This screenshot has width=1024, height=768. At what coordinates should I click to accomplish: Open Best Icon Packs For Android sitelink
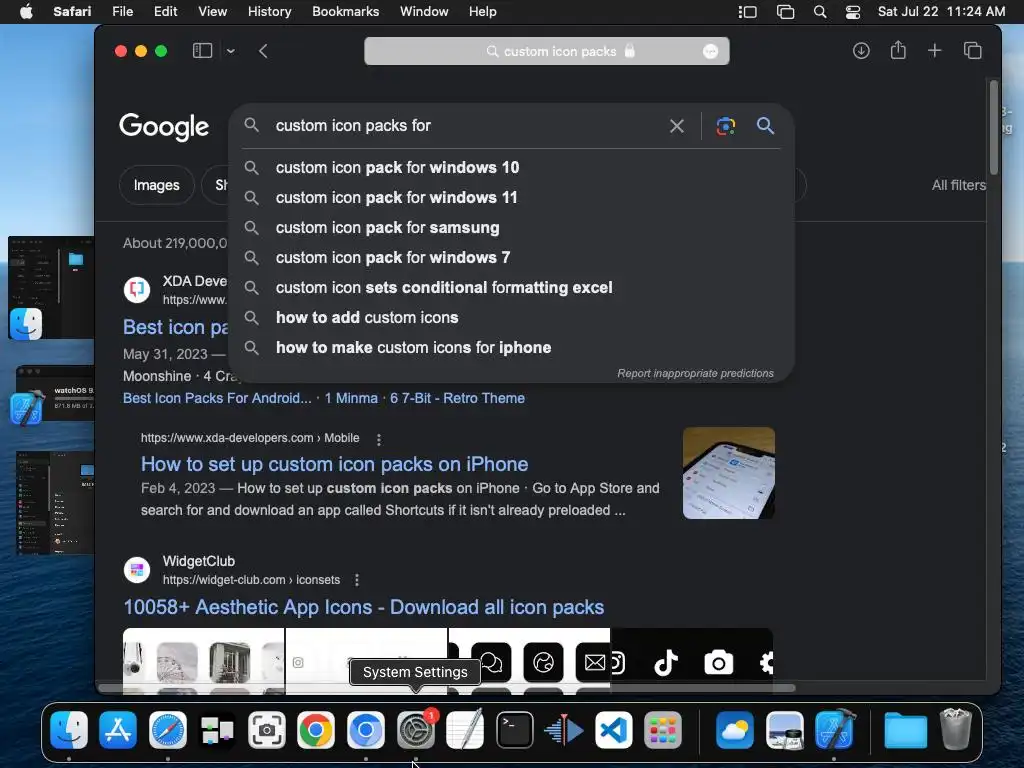pyautogui.click(x=217, y=398)
